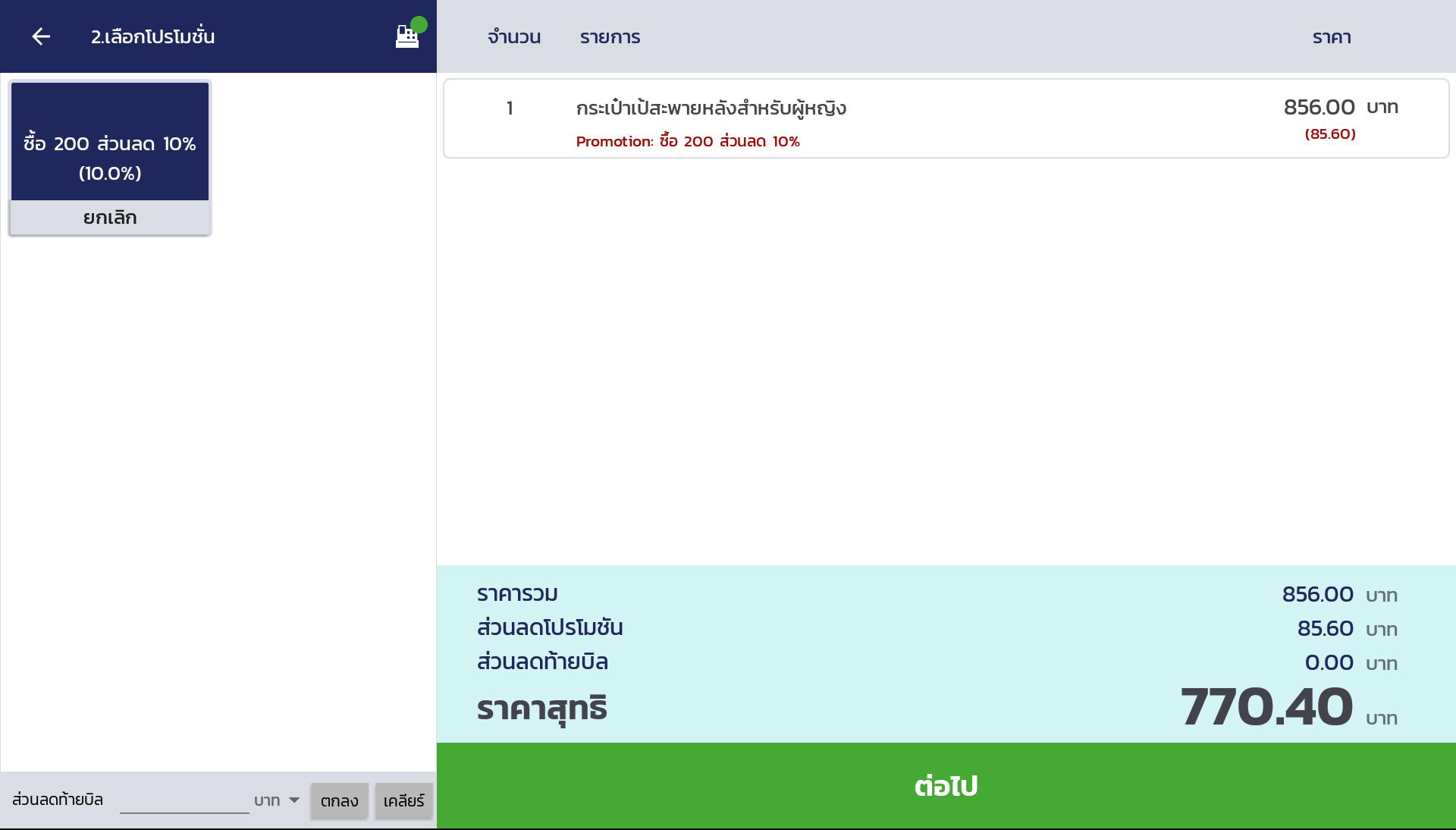Image resolution: width=1456 pixels, height=830 pixels.
Task: Go back using the arrow icon
Action: click(41, 36)
